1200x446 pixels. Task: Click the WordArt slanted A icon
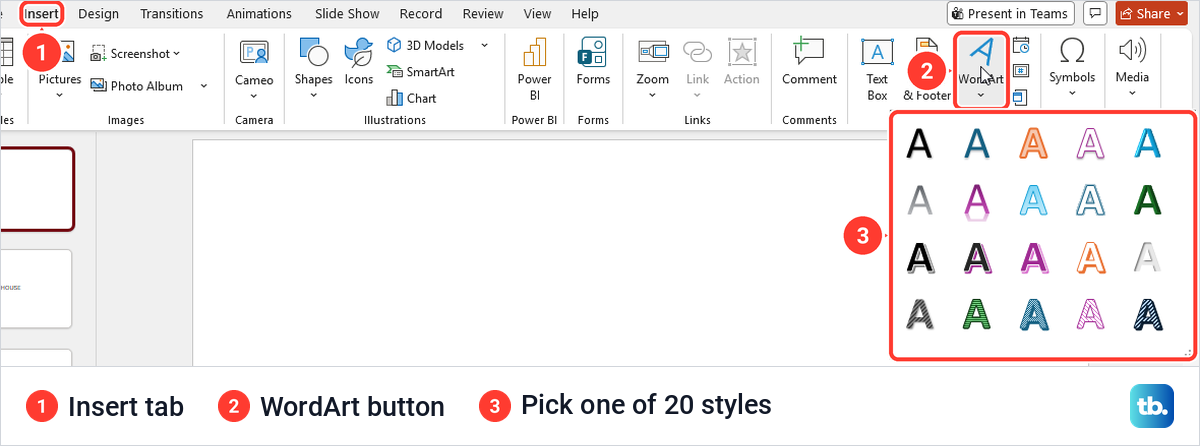point(980,53)
